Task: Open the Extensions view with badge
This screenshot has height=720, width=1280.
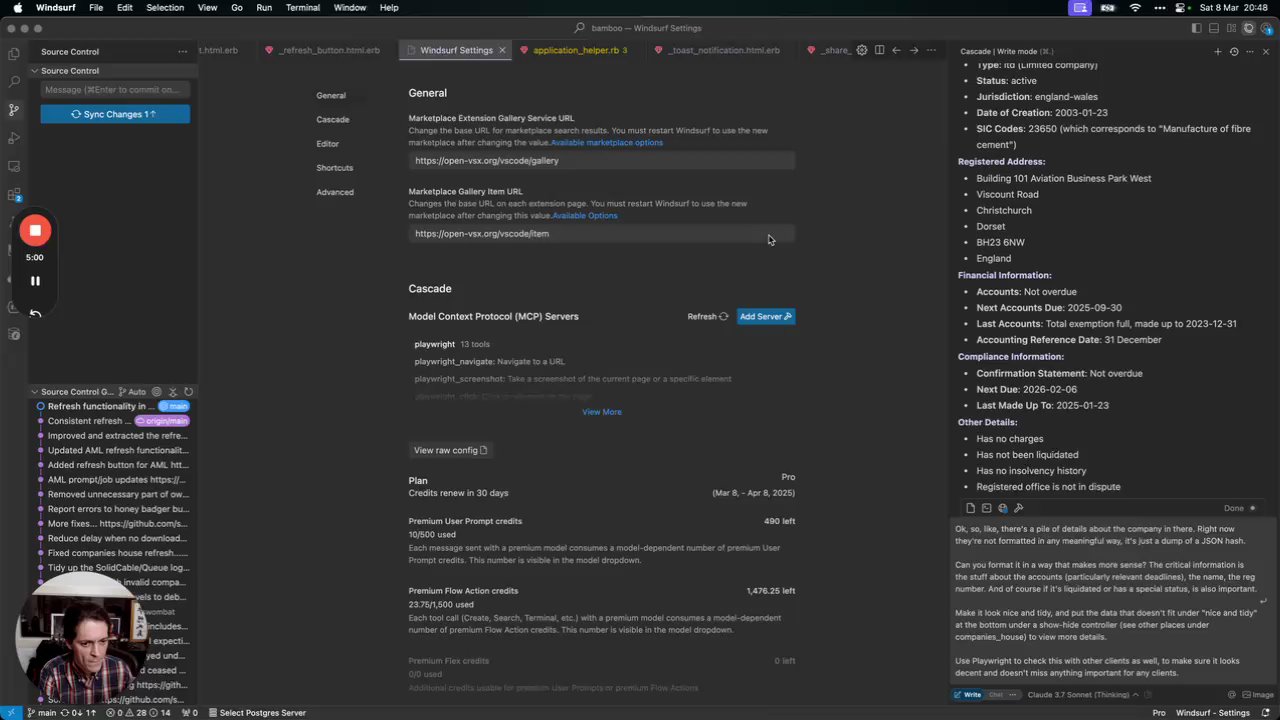Action: pos(13,194)
